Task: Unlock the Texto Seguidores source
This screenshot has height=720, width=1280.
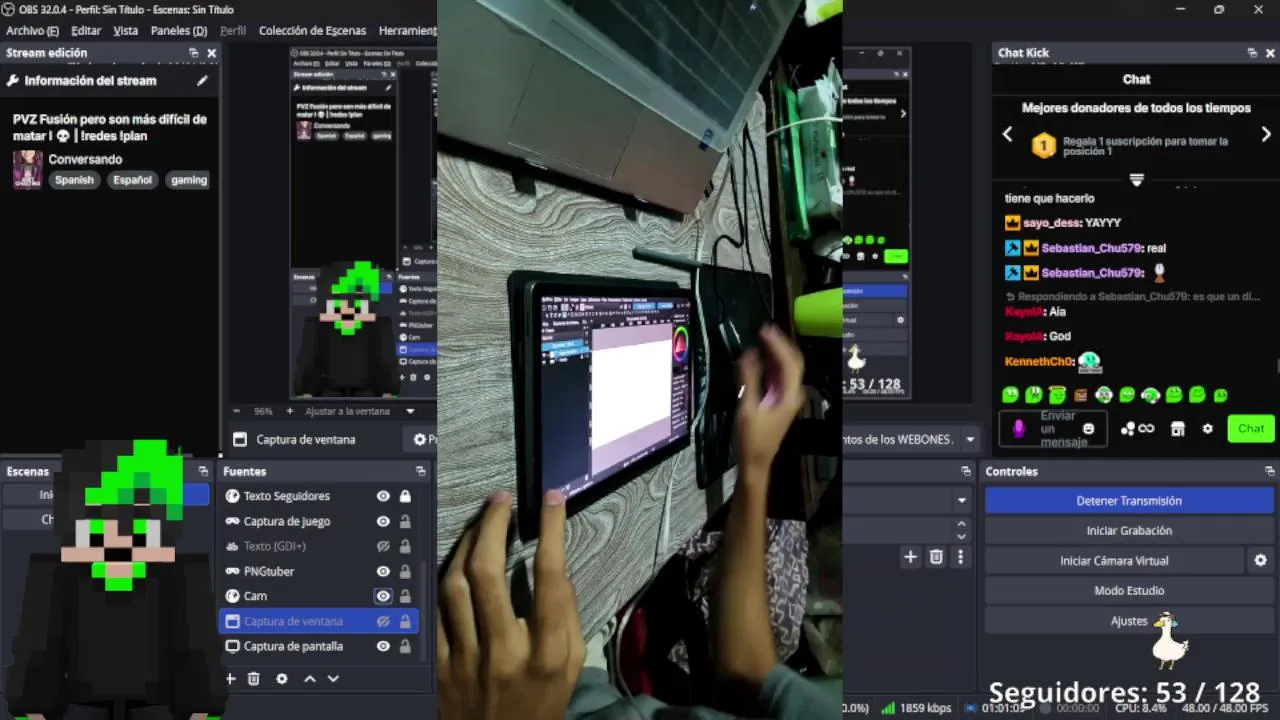Action: (x=405, y=496)
